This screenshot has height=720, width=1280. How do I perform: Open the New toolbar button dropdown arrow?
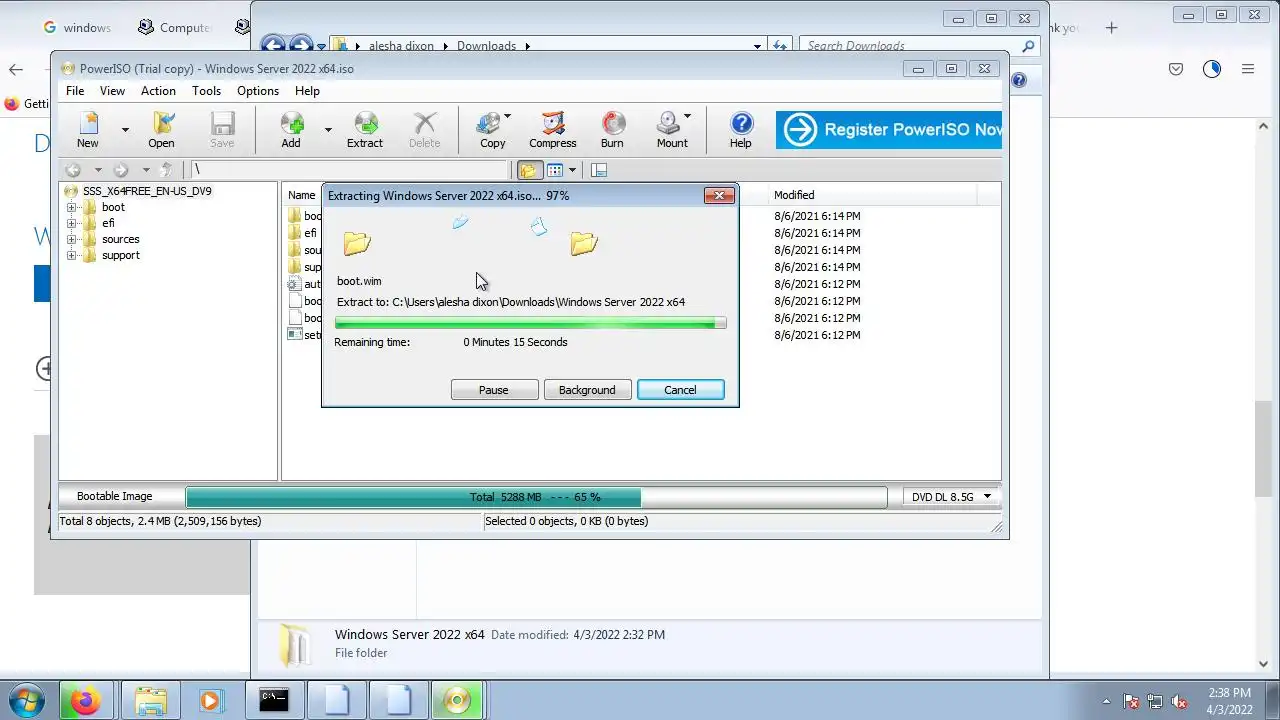125,130
